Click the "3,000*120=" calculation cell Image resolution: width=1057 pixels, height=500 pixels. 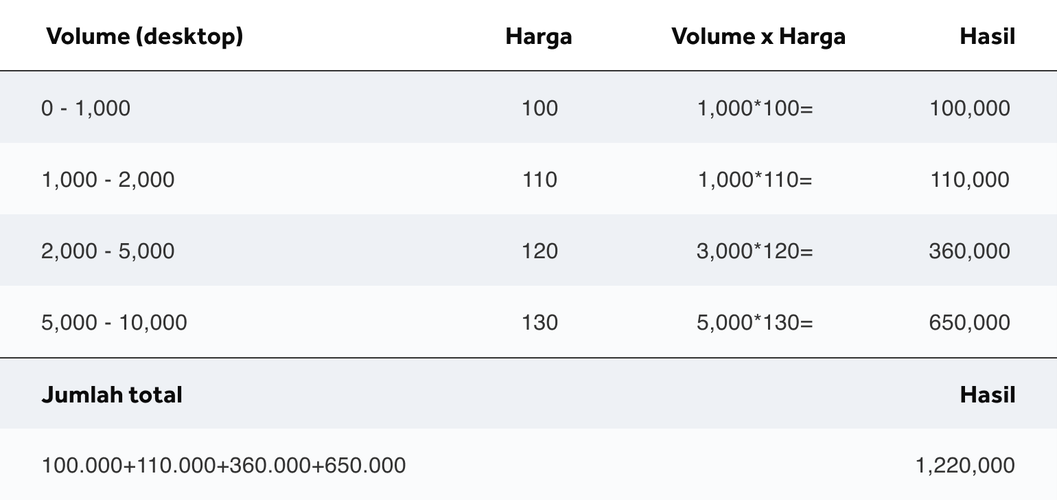755,251
